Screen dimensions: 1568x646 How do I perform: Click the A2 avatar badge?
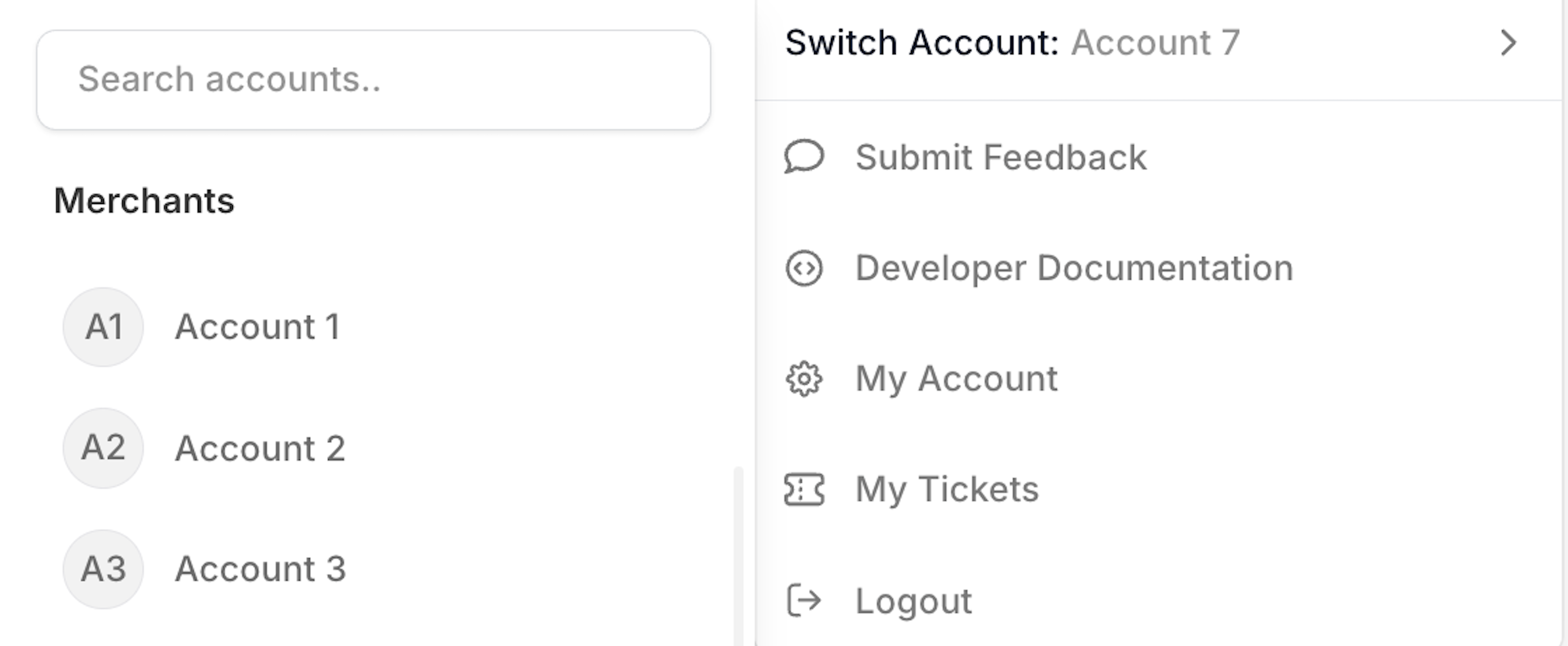(x=103, y=448)
